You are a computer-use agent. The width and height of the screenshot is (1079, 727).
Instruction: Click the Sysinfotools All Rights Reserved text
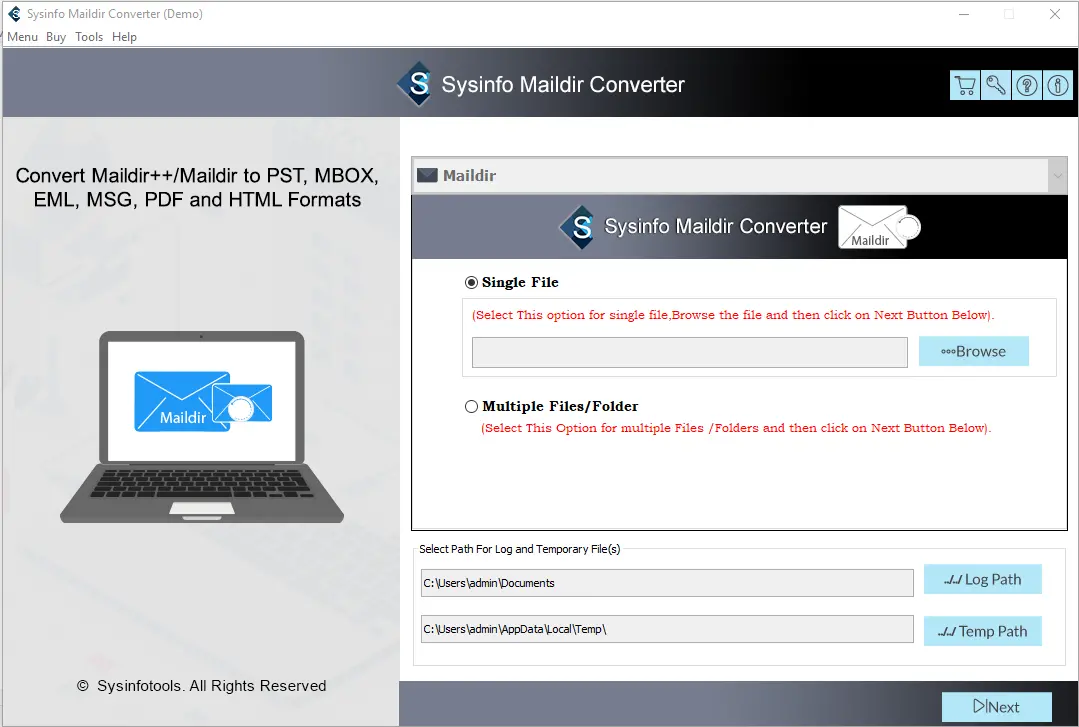pos(202,686)
